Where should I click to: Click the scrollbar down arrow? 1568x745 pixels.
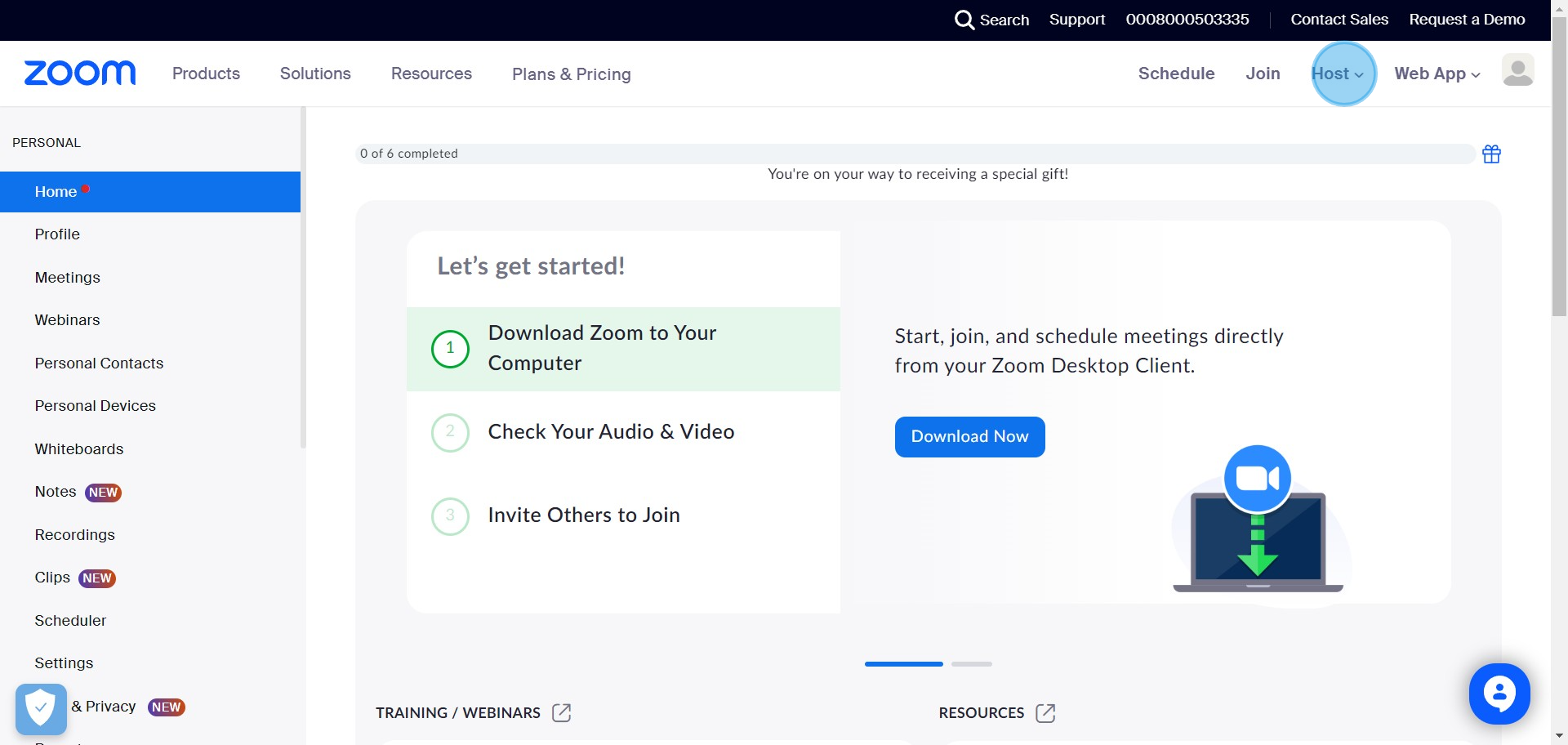[1559, 736]
